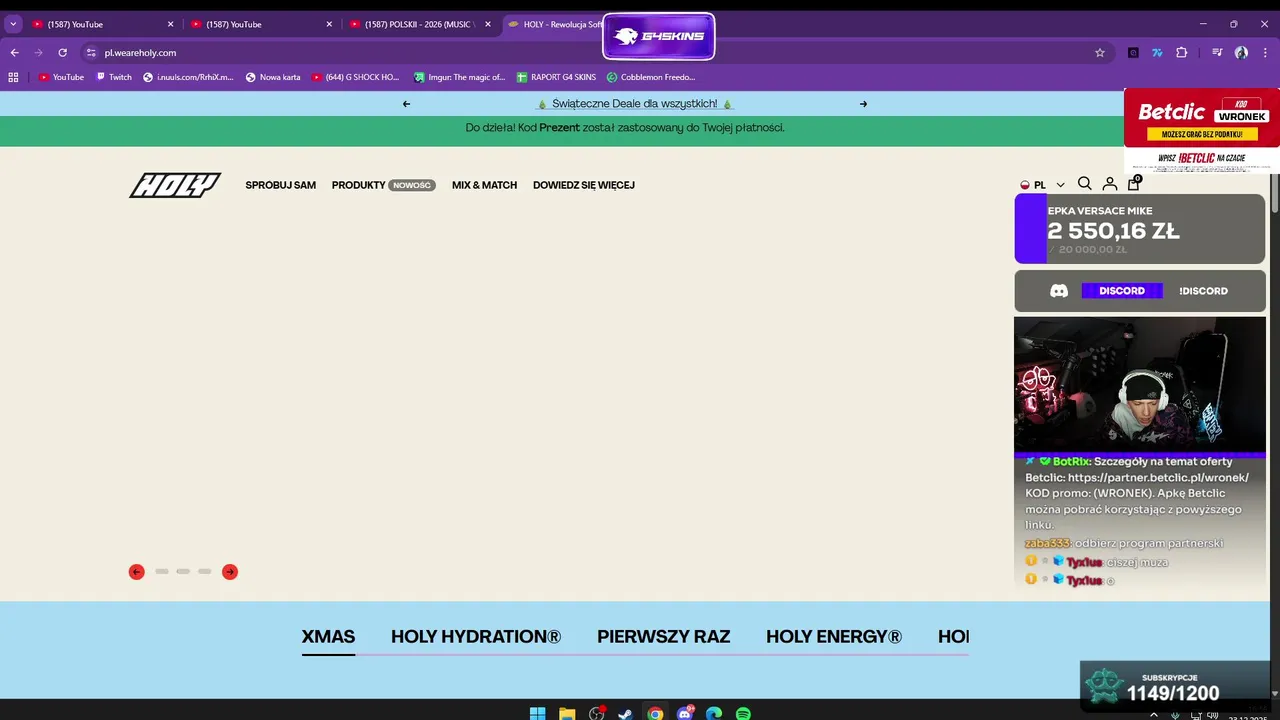The image size is (1280, 720).
Task: Switch to Chrome via taskbar icon
Action: click(655, 714)
